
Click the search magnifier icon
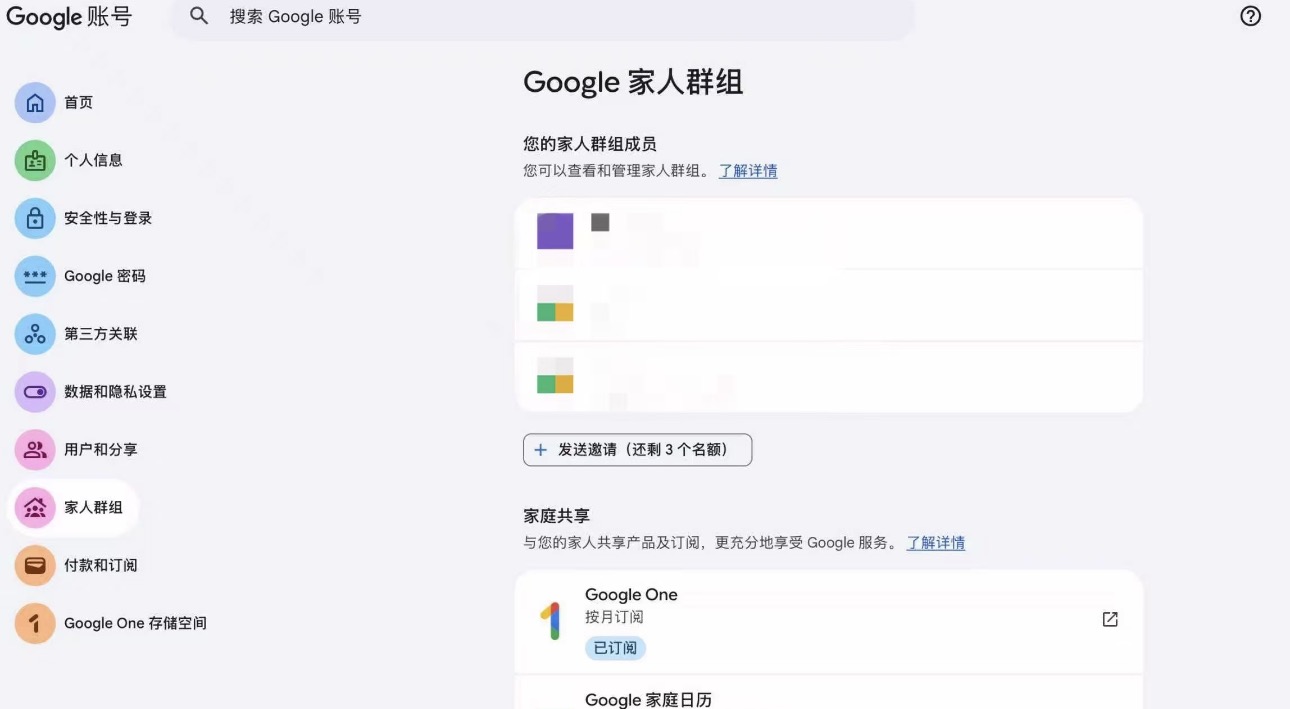199,16
